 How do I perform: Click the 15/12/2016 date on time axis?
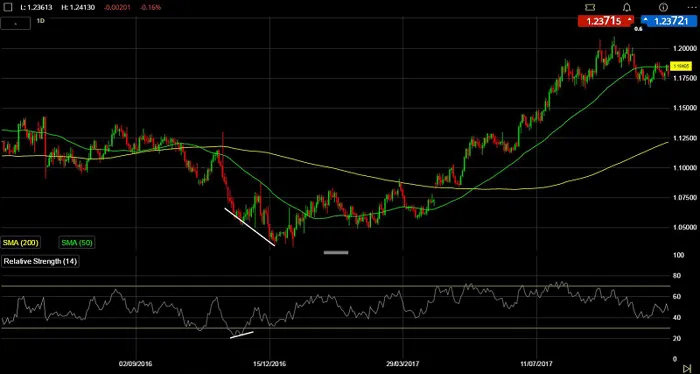click(x=270, y=364)
